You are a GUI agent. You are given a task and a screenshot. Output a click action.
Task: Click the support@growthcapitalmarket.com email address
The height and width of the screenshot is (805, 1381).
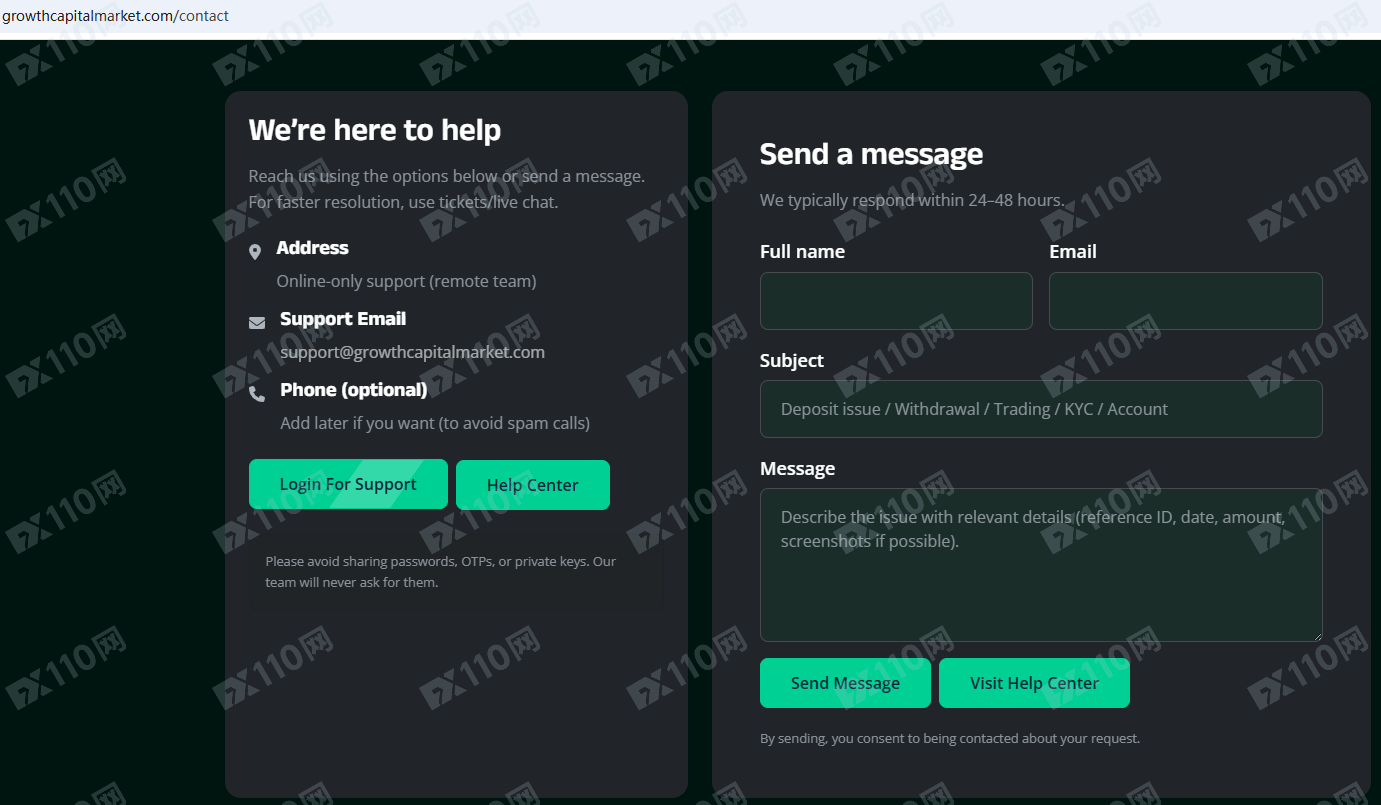click(412, 352)
